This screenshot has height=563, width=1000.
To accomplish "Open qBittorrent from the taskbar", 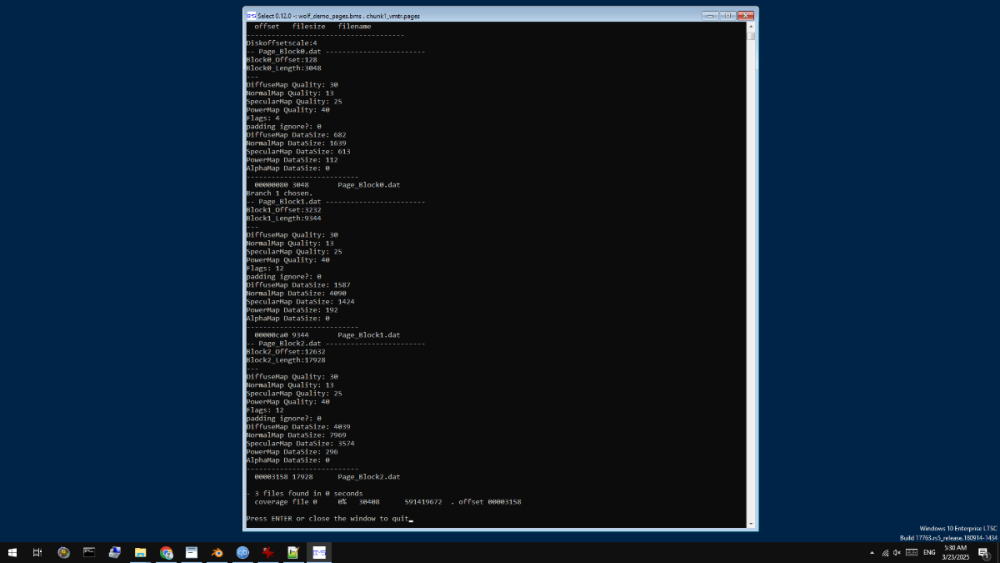I will (242, 552).
